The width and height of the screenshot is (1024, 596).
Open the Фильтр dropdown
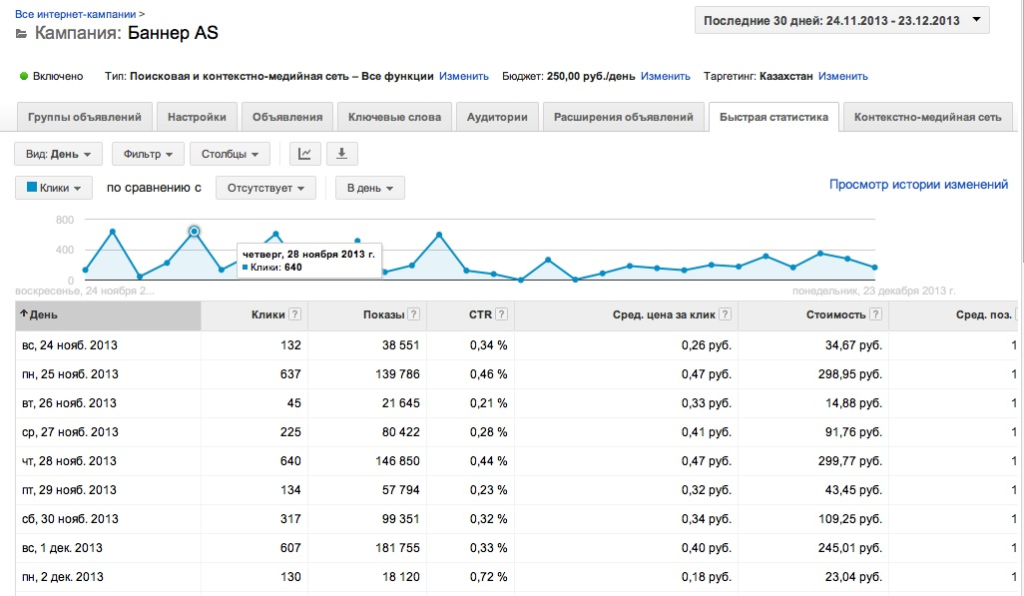148,155
